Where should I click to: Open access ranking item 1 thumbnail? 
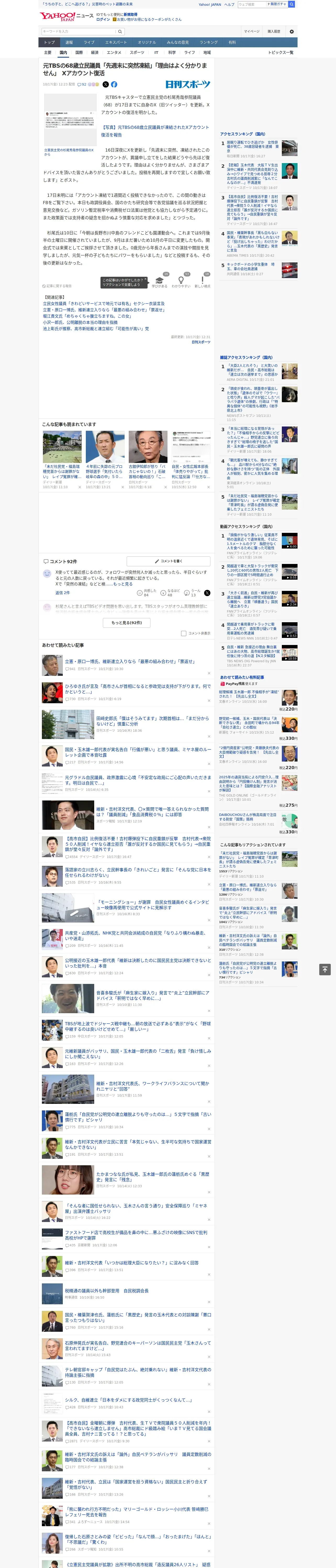click(289, 148)
